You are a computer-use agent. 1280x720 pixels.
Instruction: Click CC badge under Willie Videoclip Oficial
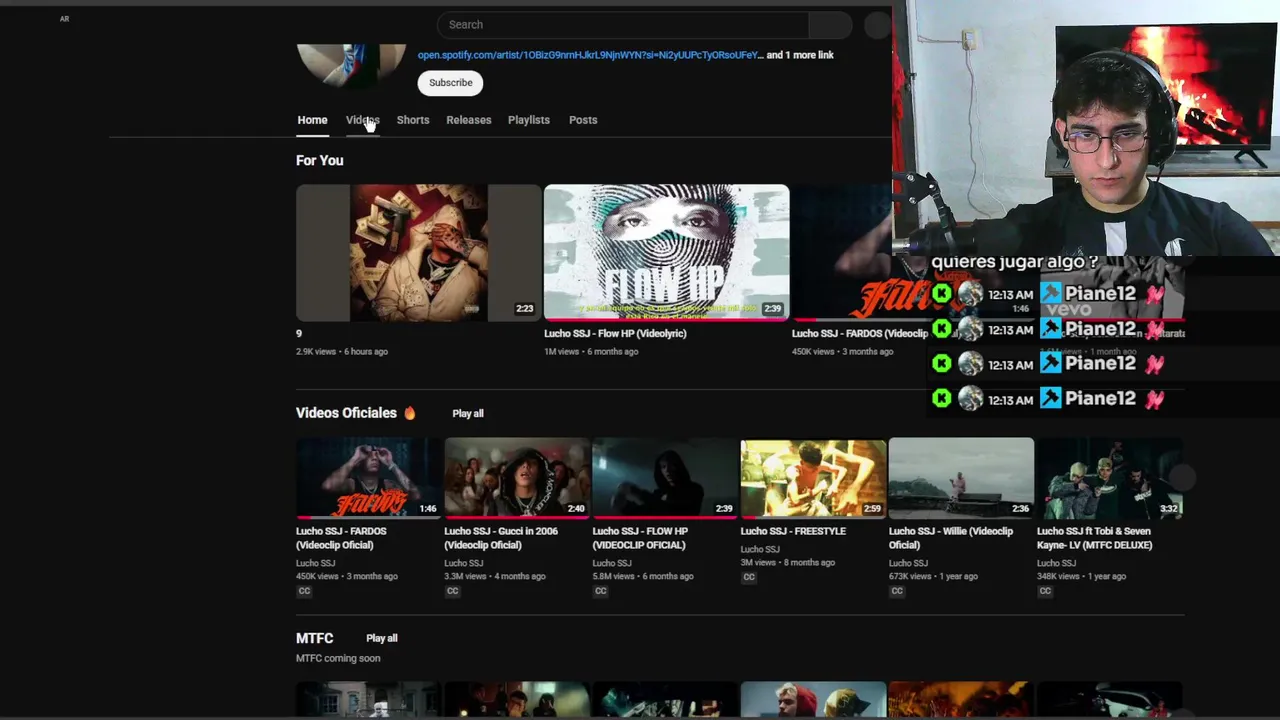pyautogui.click(x=896, y=591)
